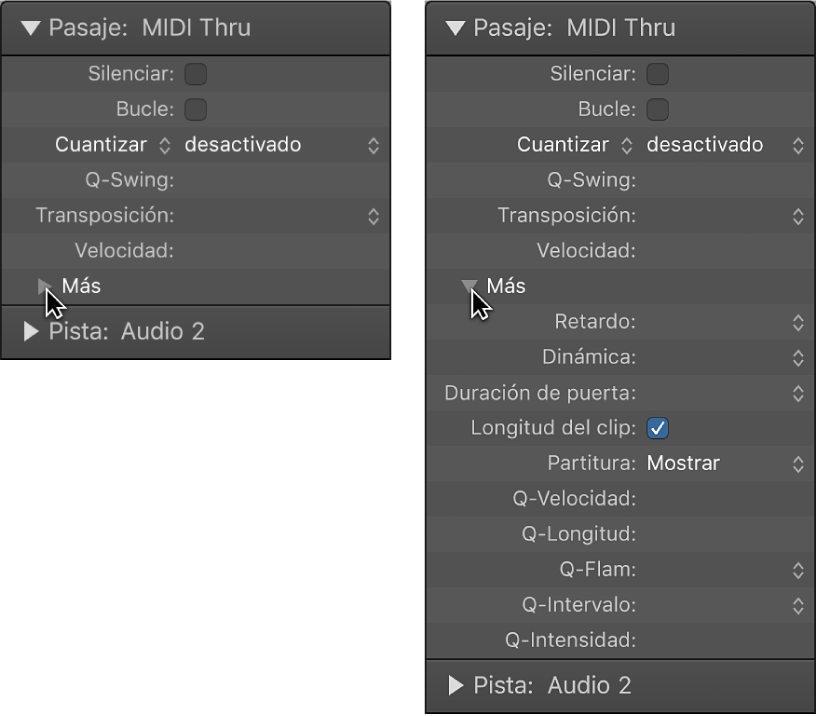The width and height of the screenshot is (817, 716).
Task: Open the Q-Flam pop-up menu
Action: pos(798,570)
